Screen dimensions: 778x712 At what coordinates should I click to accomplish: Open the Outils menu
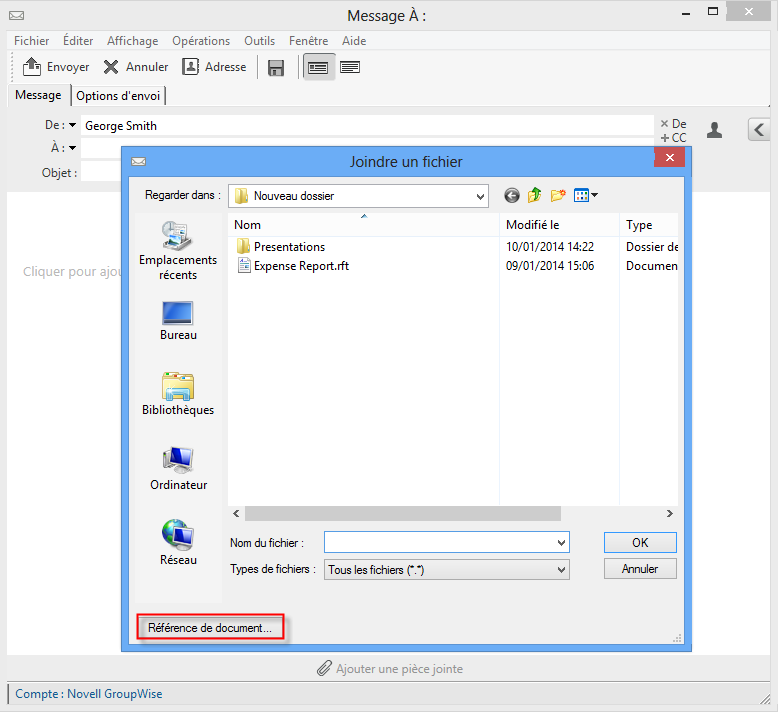pos(259,41)
